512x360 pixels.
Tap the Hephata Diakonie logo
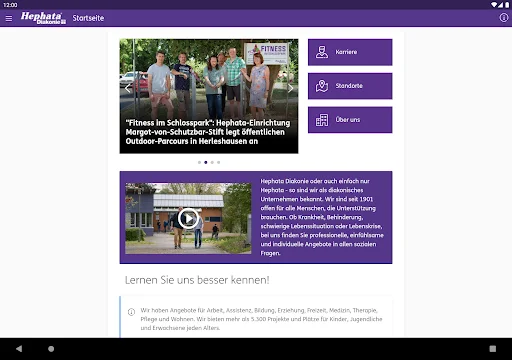pyautogui.click(x=43, y=18)
